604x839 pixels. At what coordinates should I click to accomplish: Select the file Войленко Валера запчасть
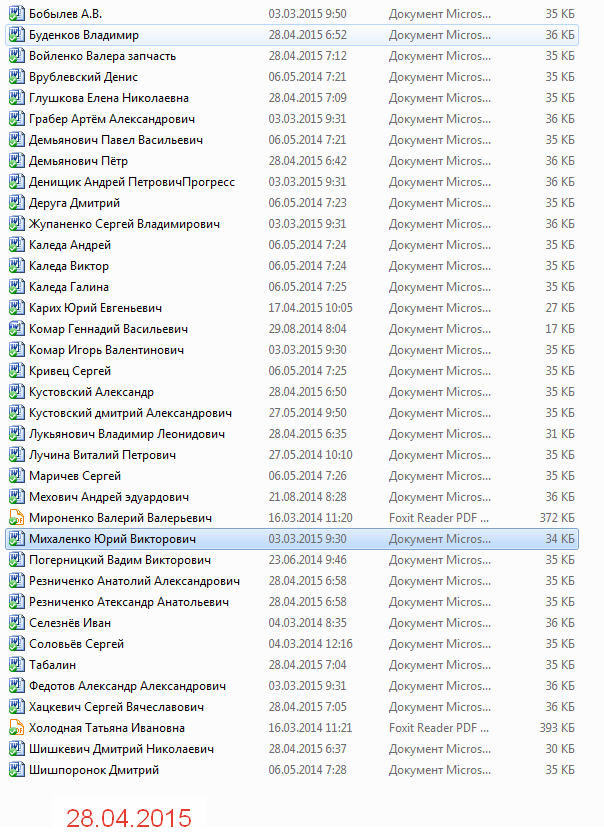[102, 56]
